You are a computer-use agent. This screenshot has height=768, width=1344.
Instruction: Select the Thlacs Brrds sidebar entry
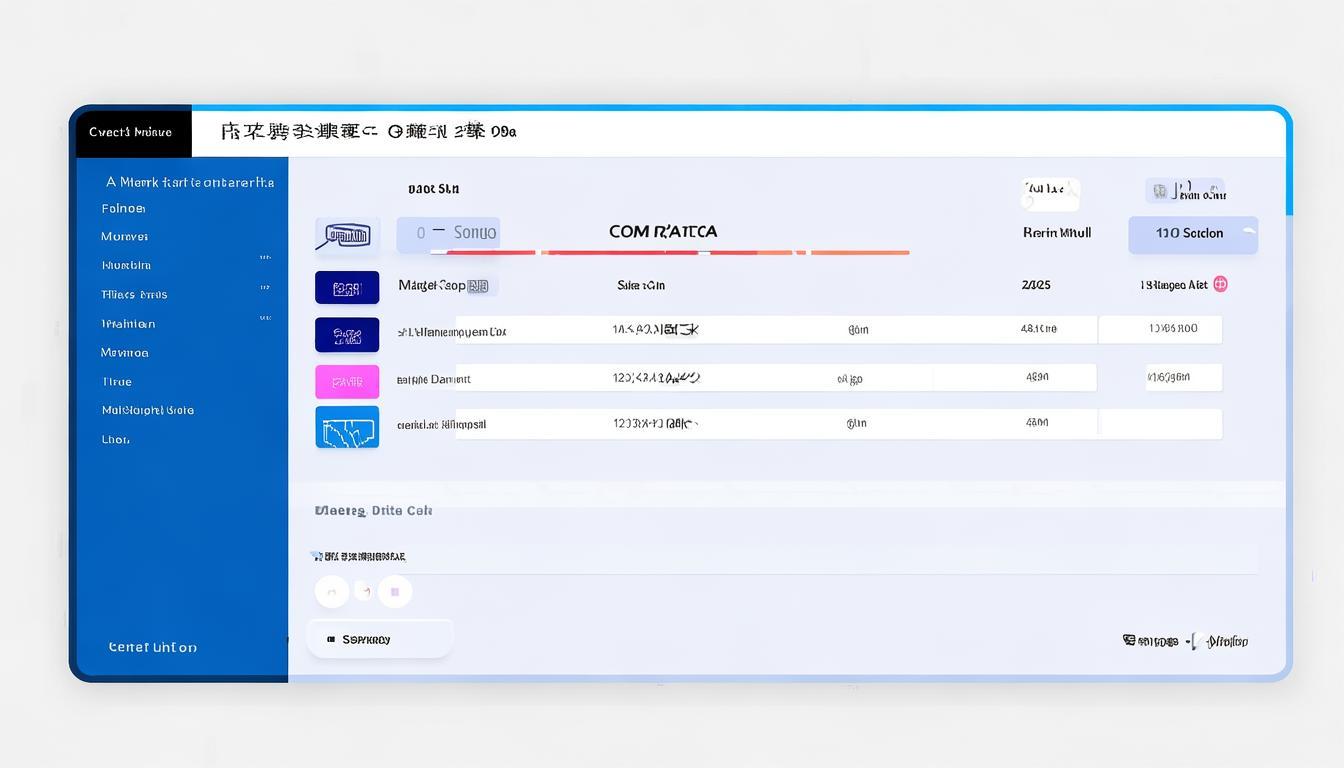(x=134, y=294)
